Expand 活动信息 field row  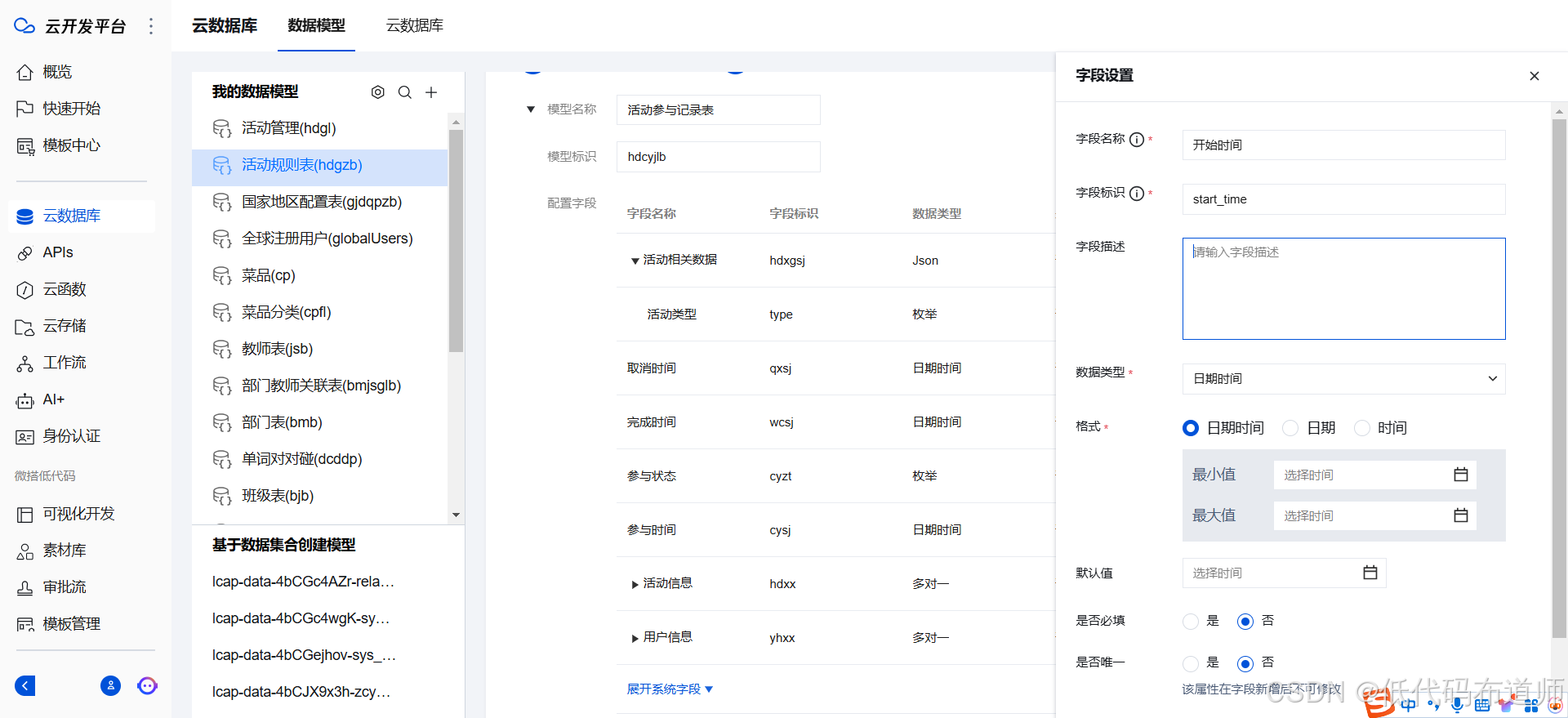635,584
